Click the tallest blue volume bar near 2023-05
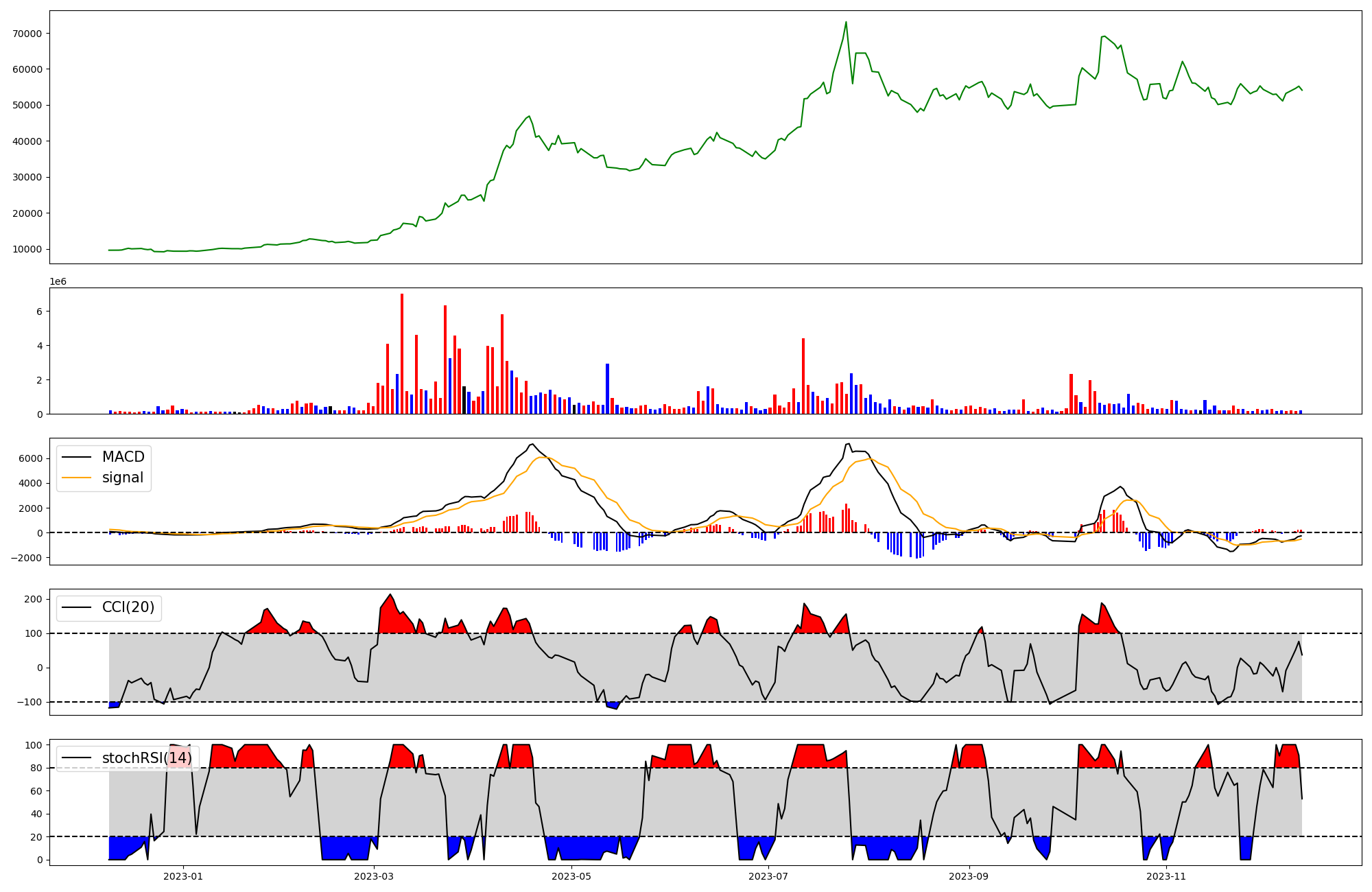This screenshot has height=892, width=1372. [607, 388]
